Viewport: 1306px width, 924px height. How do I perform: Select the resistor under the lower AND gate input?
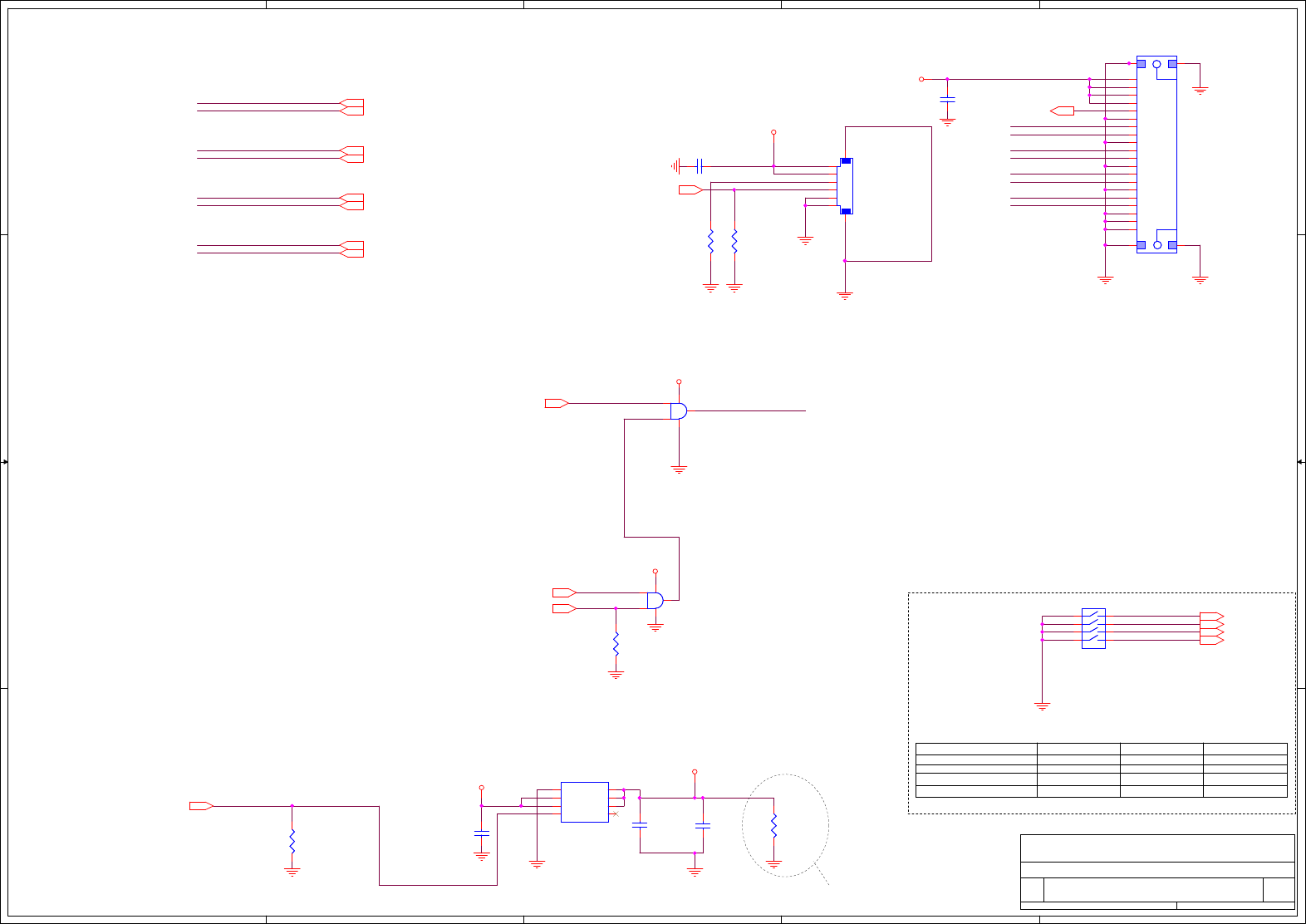click(x=616, y=644)
